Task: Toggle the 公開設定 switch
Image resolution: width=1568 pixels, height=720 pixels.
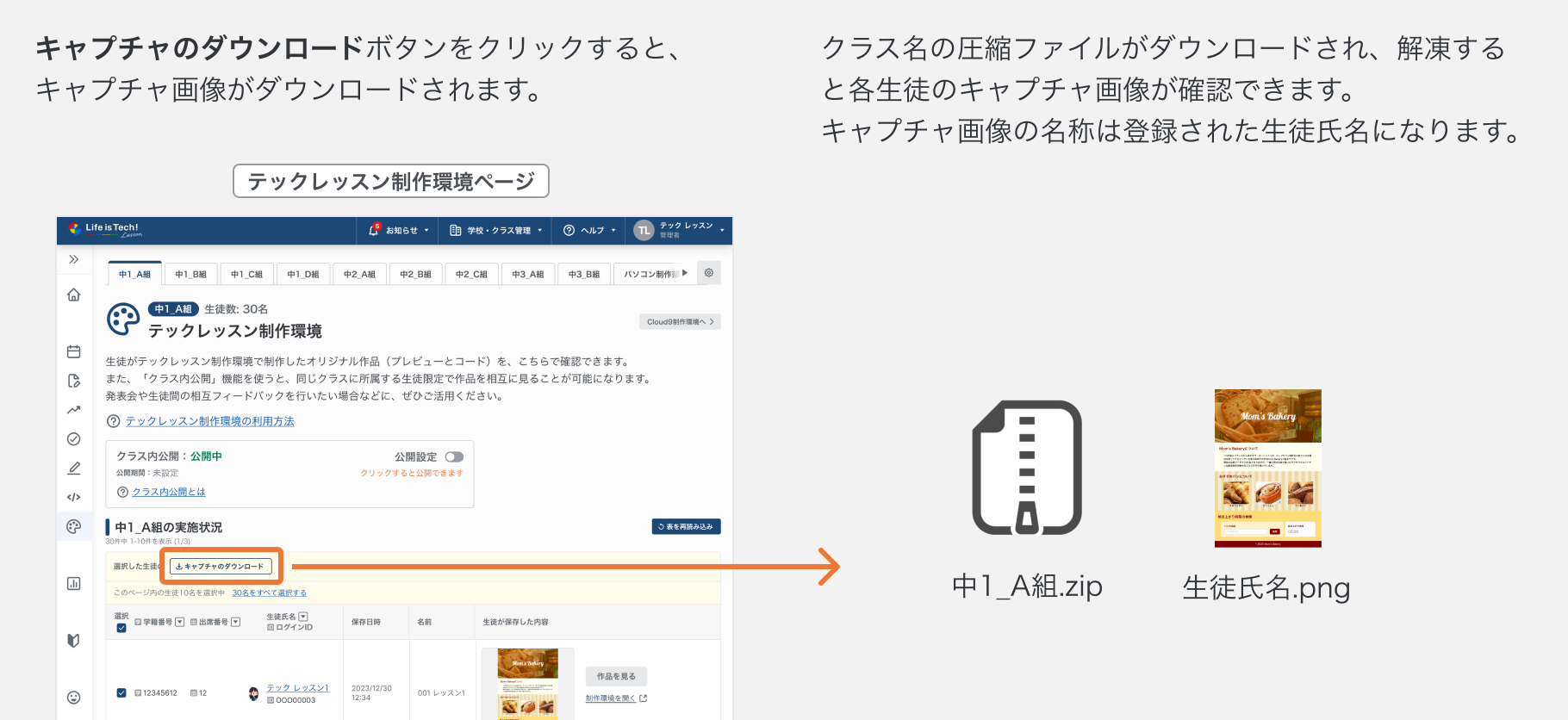Action: pyautogui.click(x=454, y=457)
